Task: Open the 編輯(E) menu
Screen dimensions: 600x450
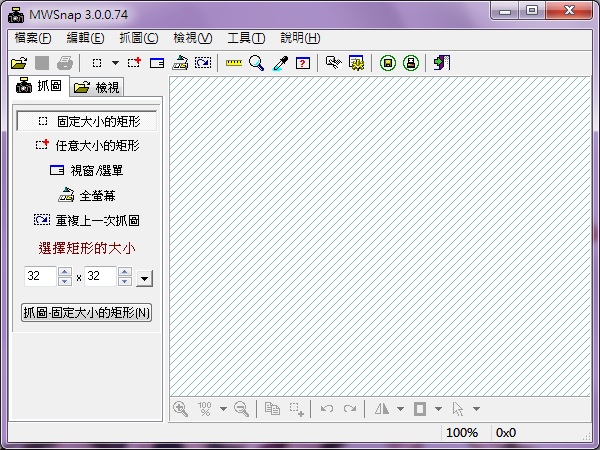Action: (x=85, y=38)
